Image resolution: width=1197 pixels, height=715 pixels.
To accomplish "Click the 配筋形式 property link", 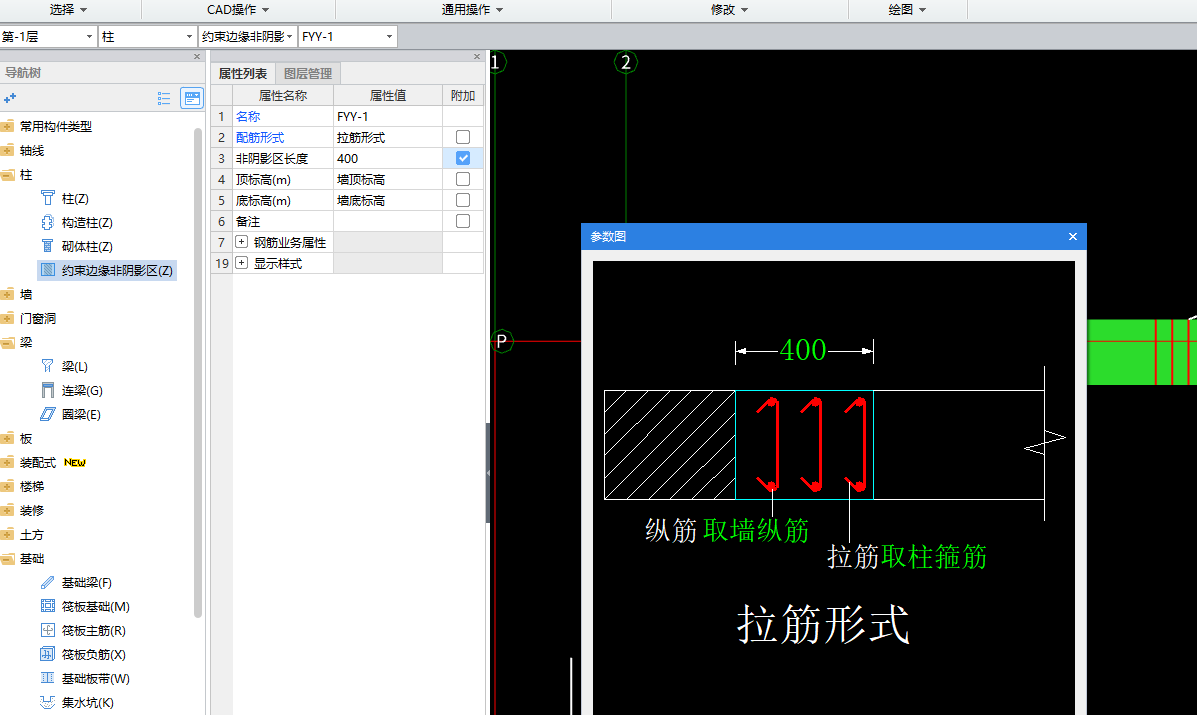I will pos(260,137).
